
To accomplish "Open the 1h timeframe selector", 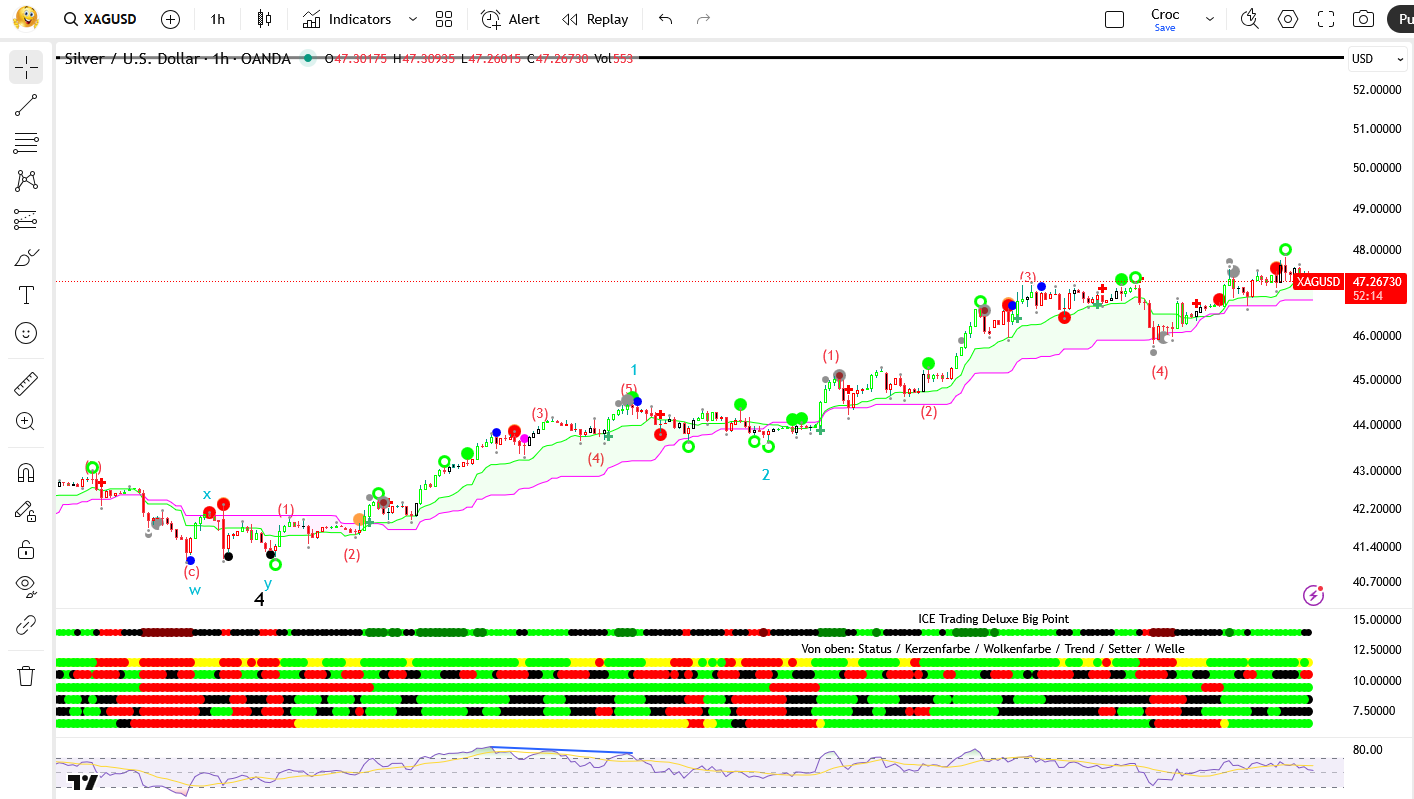I will [x=217, y=19].
